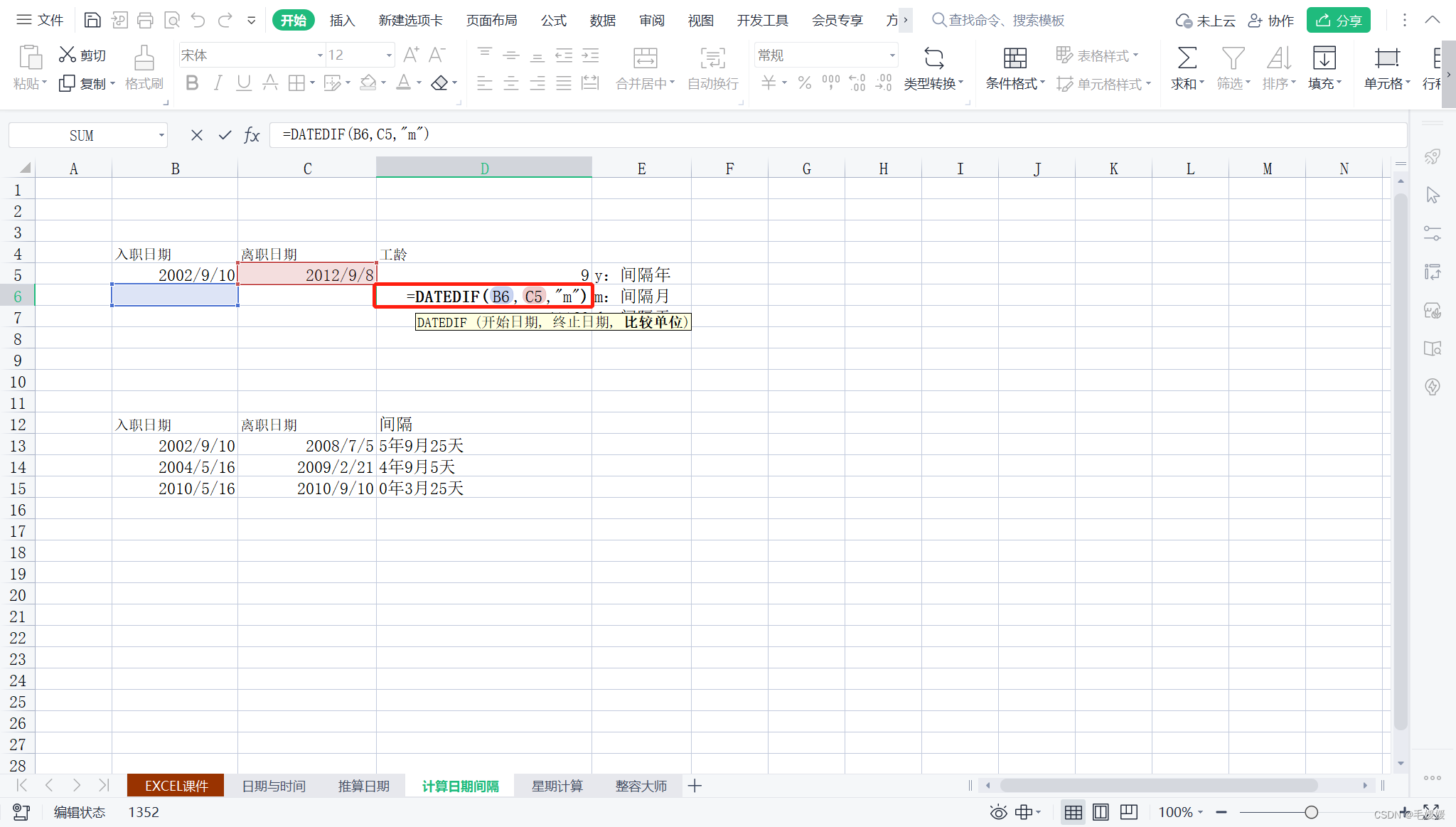The width and height of the screenshot is (1456, 827).
Task: Increase font size with A+ icon
Action: point(411,55)
